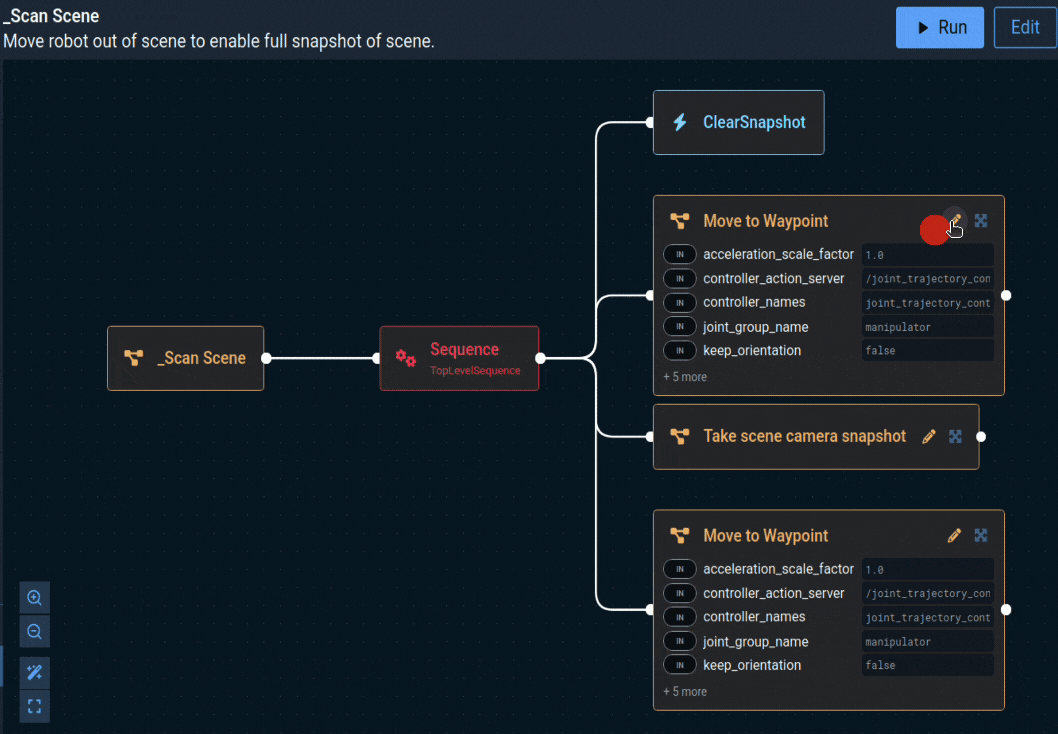
Task: Click the Run button
Action: (939, 28)
